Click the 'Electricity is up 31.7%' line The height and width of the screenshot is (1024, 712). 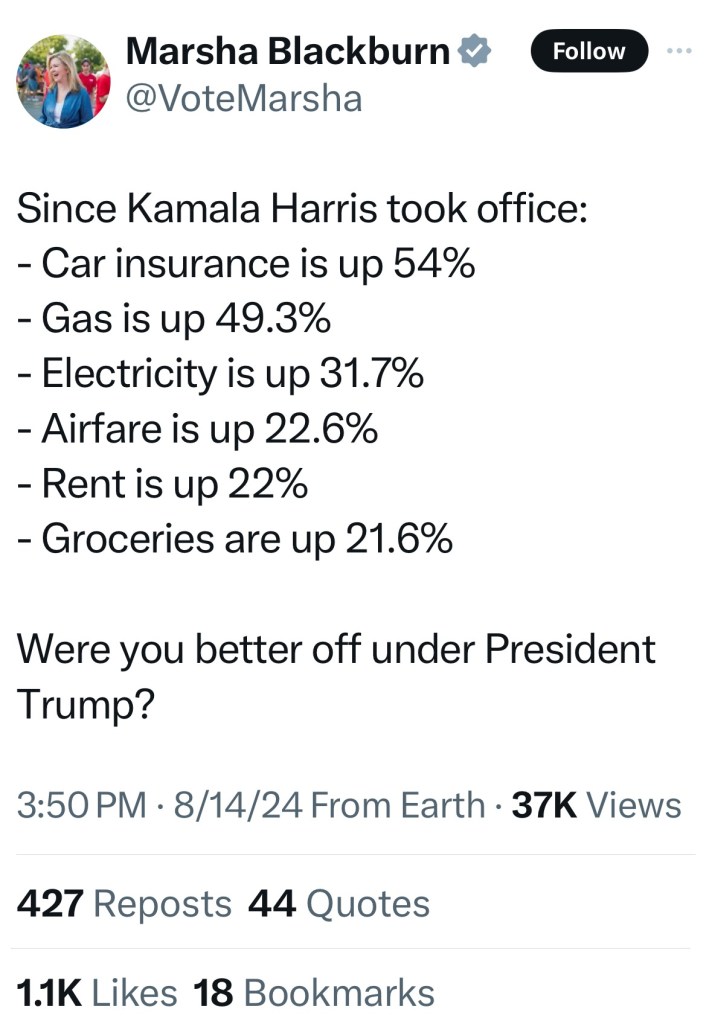(x=221, y=375)
